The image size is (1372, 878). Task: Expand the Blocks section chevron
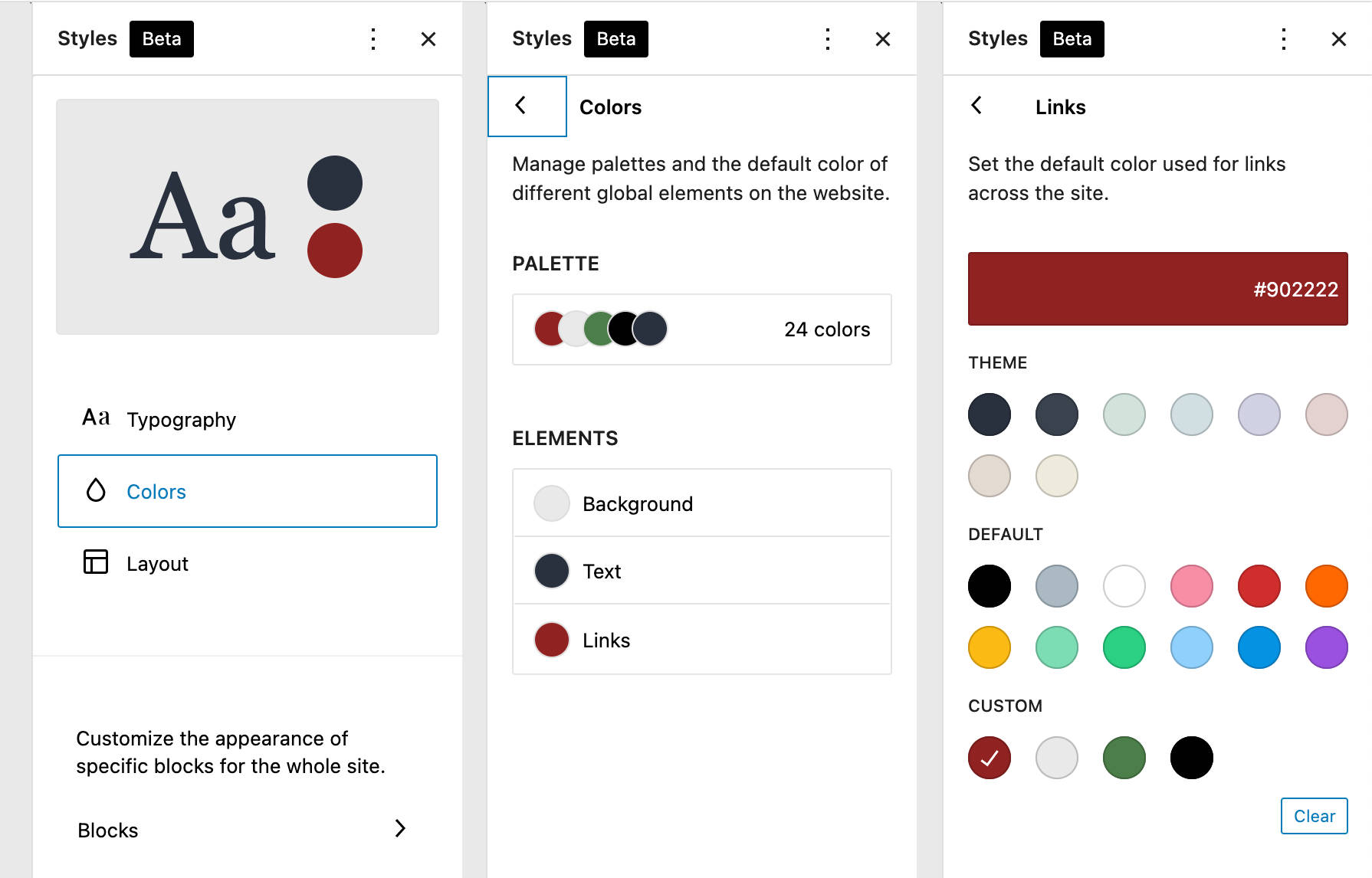coord(399,828)
